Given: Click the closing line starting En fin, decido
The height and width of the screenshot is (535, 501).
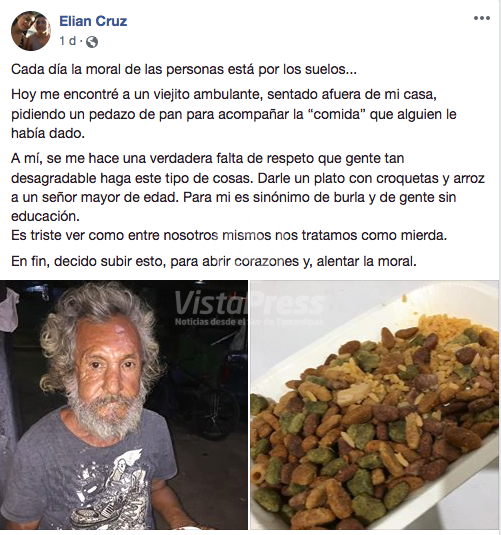Looking at the screenshot, I should point(214,262).
